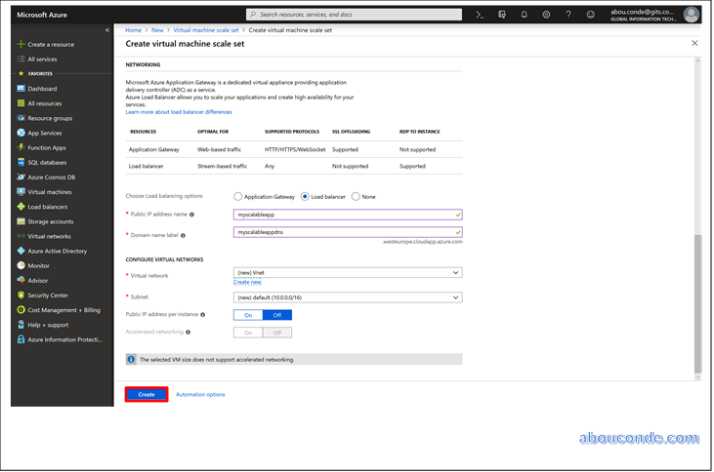
Task: Turn on Public IP address per instance
Action: pyautogui.click(x=248, y=314)
